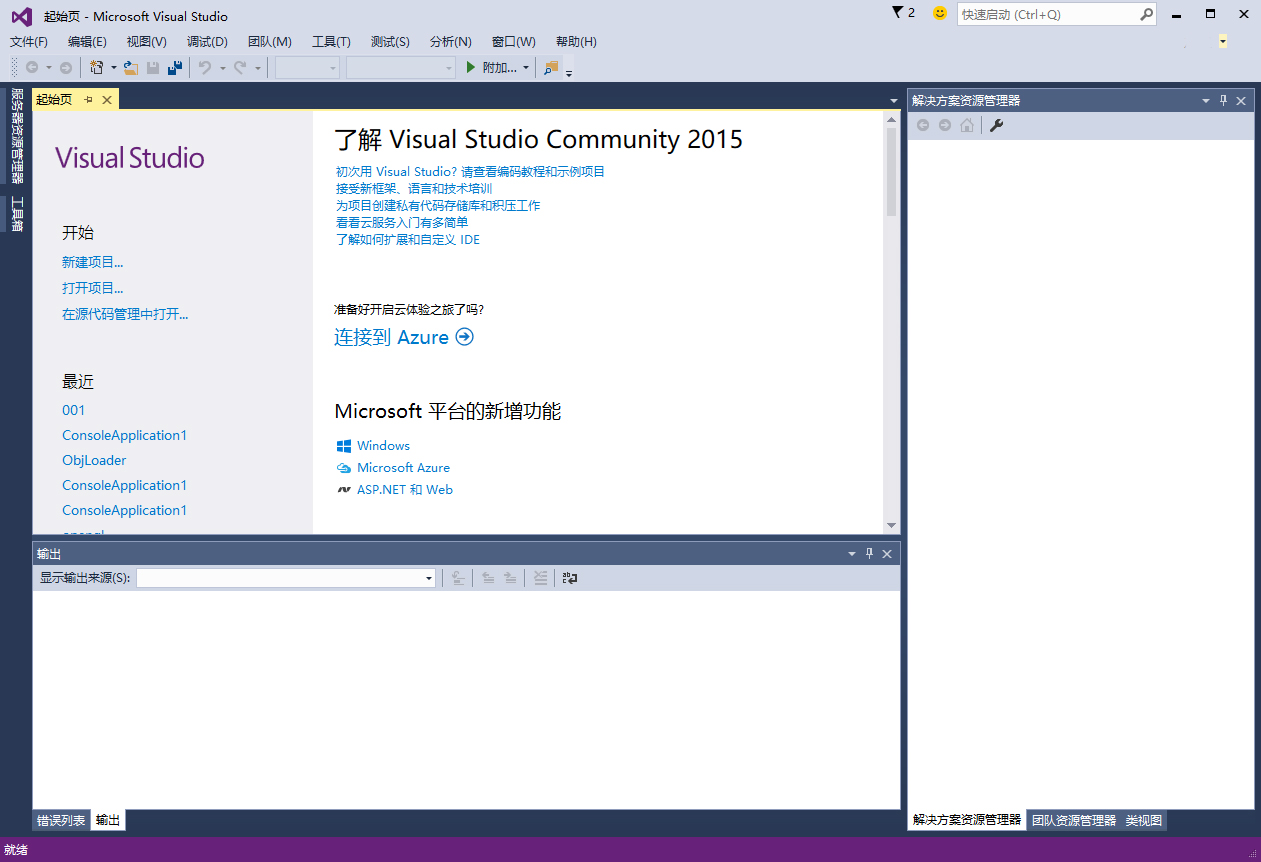This screenshot has height=862, width=1261.
Task: Open the toolbar overflow options arrow
Action: click(x=569, y=72)
